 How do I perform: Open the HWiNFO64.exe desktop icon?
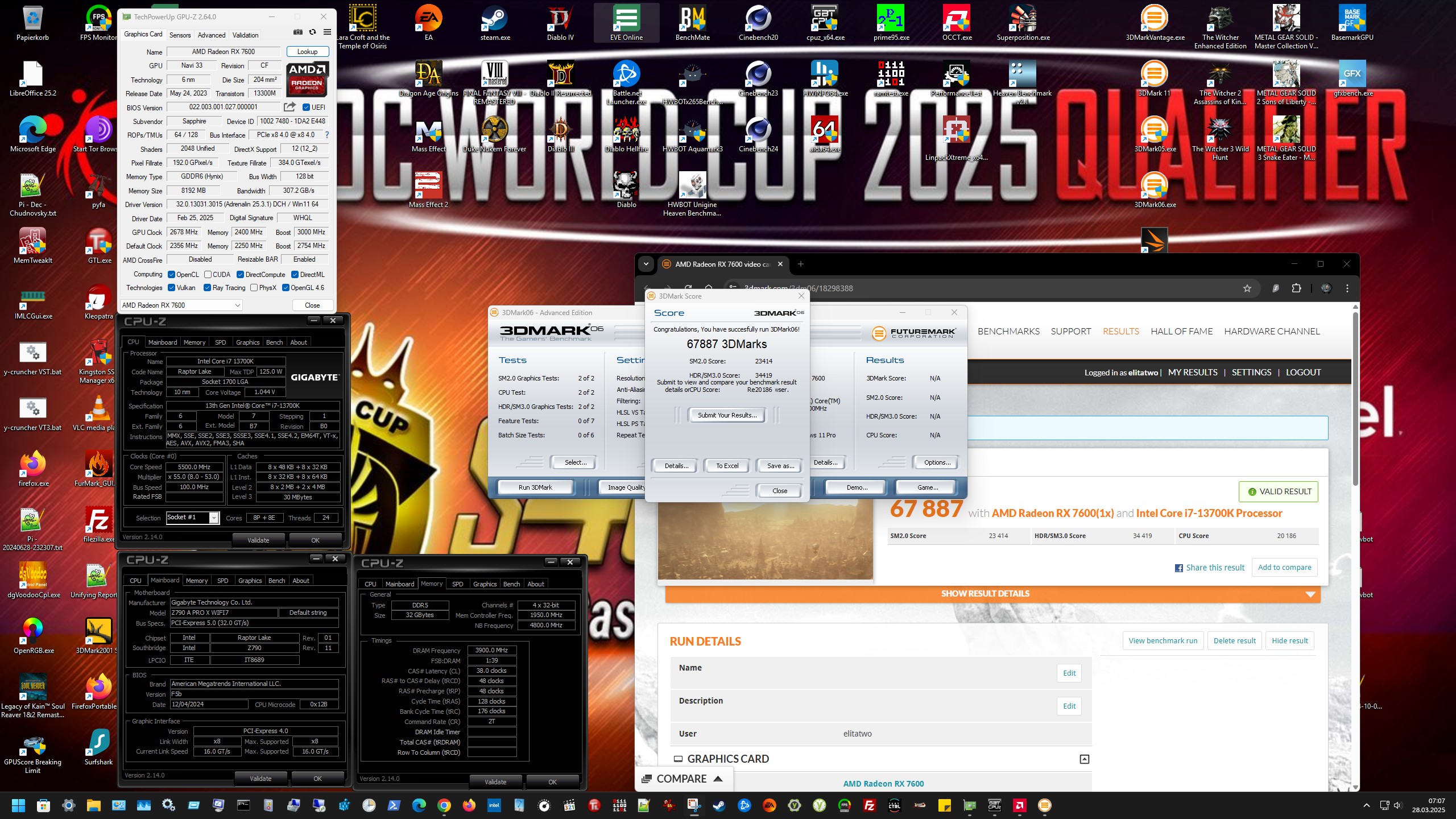click(825, 80)
